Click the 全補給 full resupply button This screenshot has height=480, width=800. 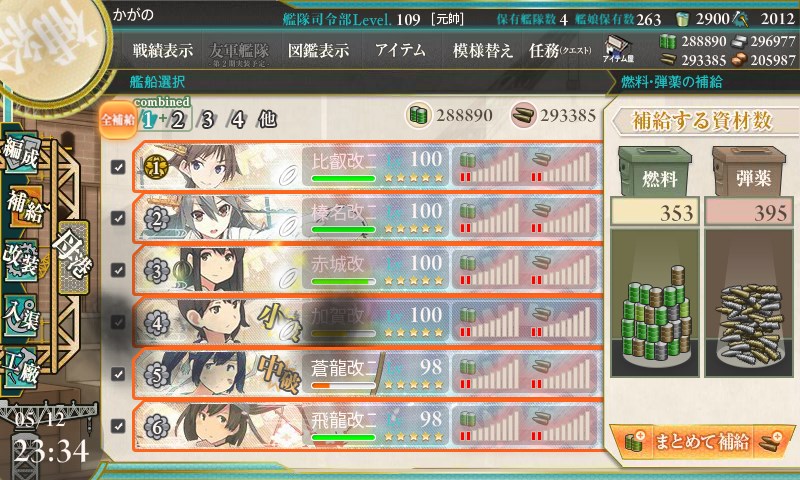coord(117,120)
